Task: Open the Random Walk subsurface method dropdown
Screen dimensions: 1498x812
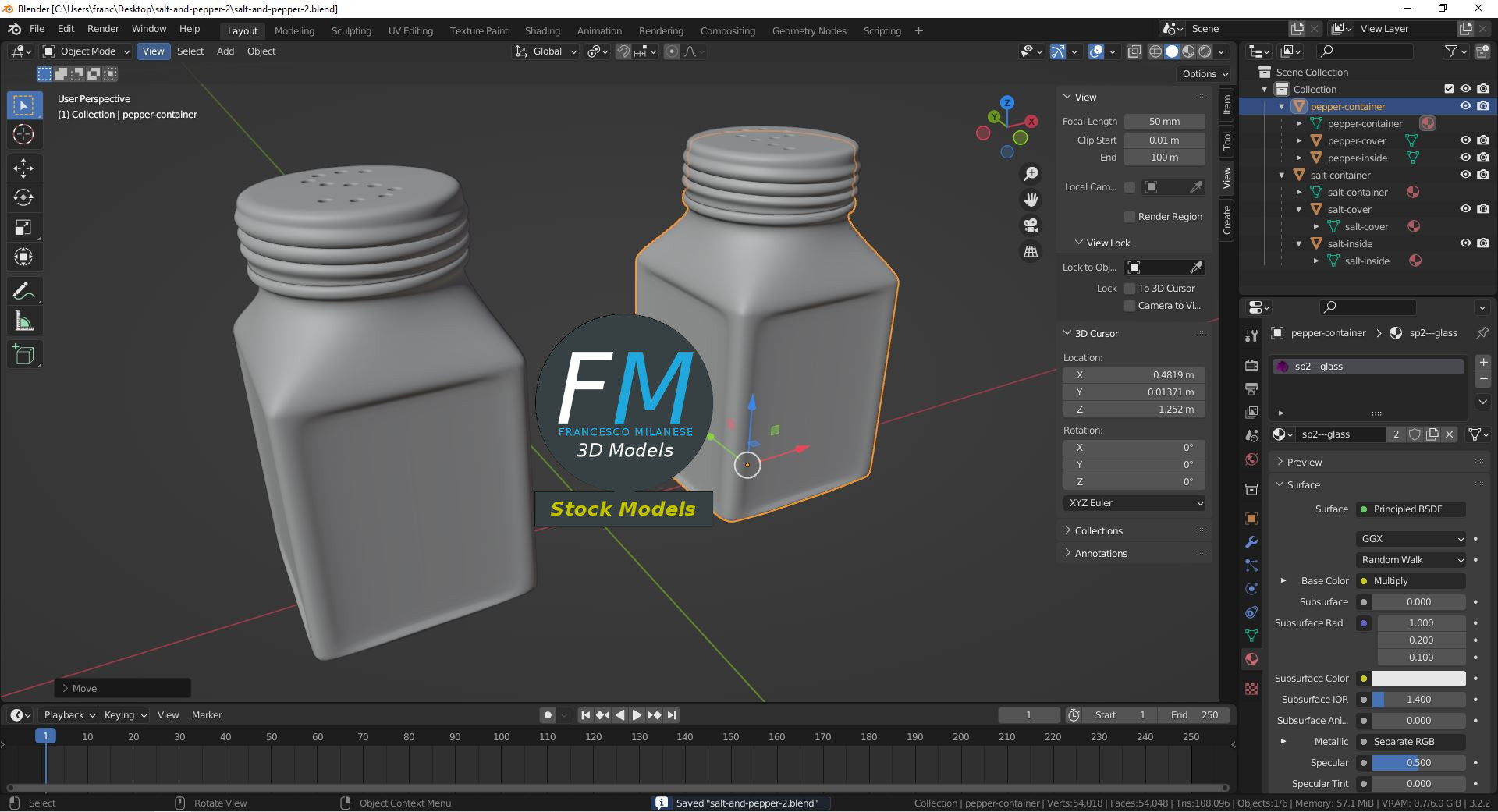Action: (x=1412, y=560)
